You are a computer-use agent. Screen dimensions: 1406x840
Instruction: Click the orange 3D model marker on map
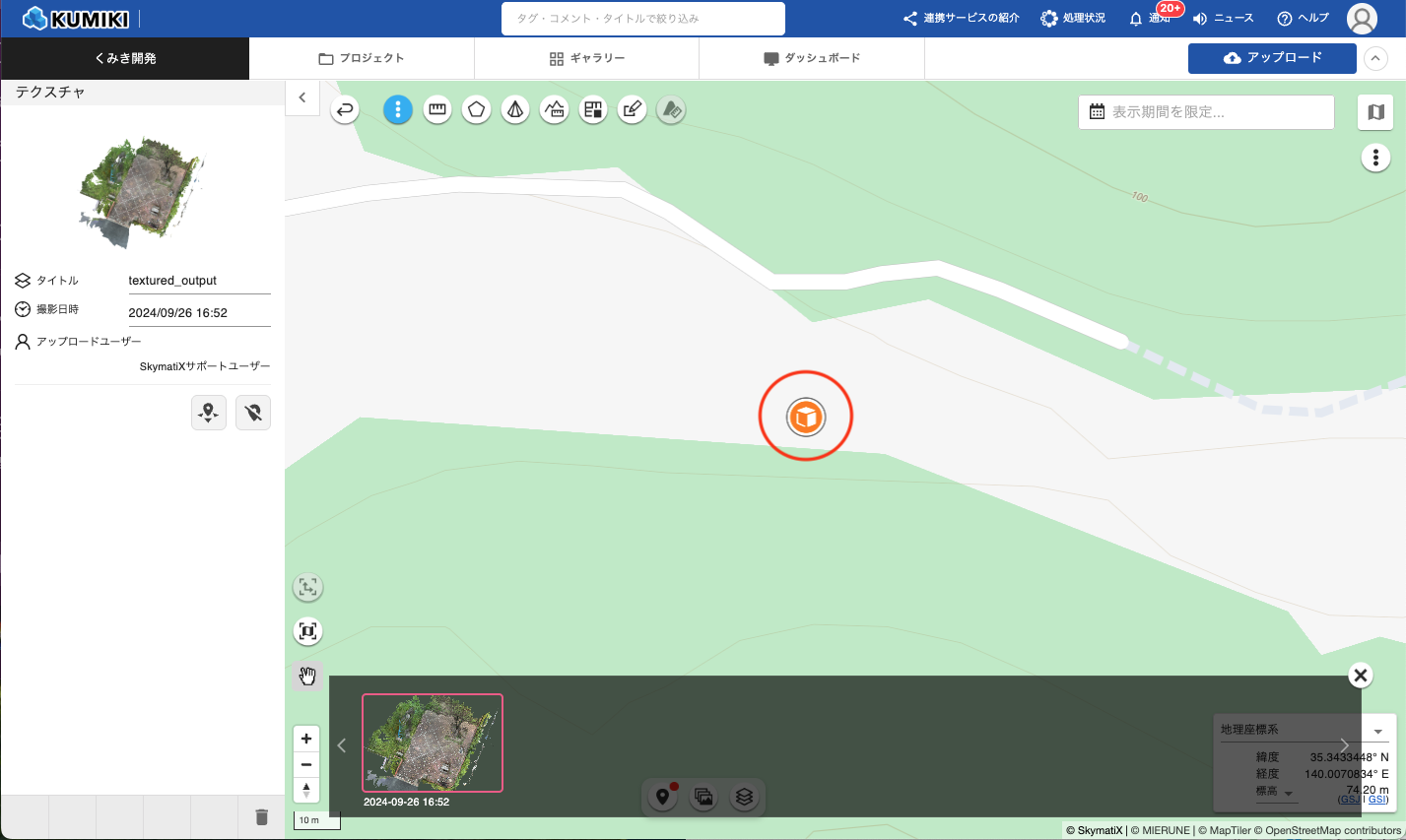coord(805,417)
